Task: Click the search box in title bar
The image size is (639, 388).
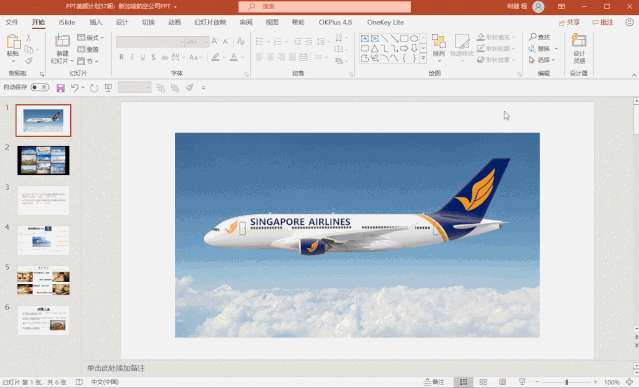Action: pos(324,7)
